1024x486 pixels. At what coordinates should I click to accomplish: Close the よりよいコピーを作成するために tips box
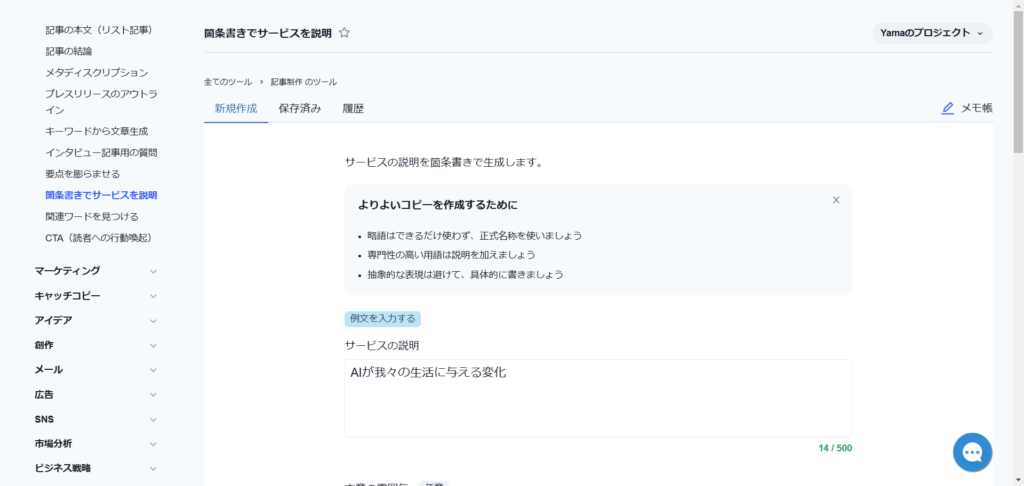click(x=836, y=200)
